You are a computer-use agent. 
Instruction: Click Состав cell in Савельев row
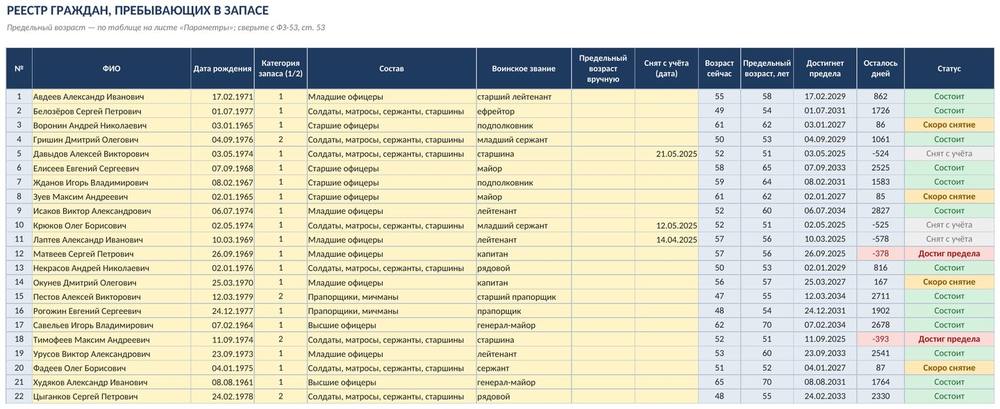point(391,325)
